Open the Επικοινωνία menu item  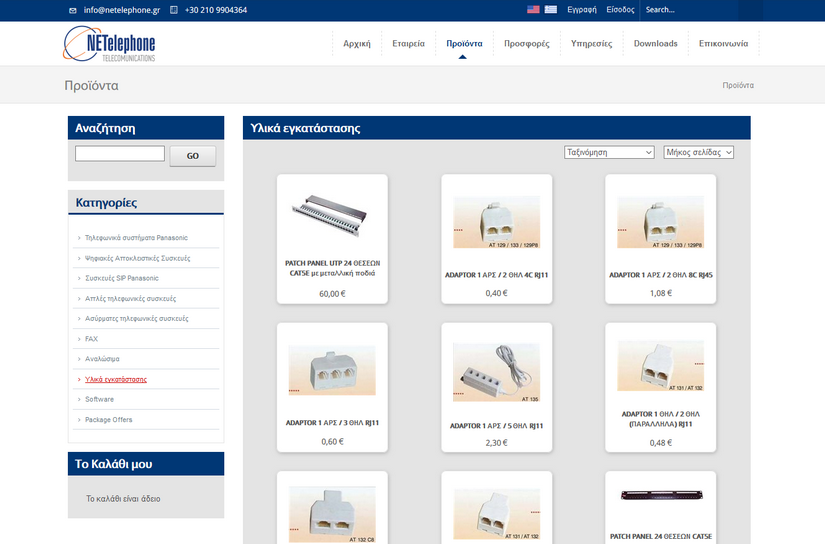pyautogui.click(x=726, y=44)
